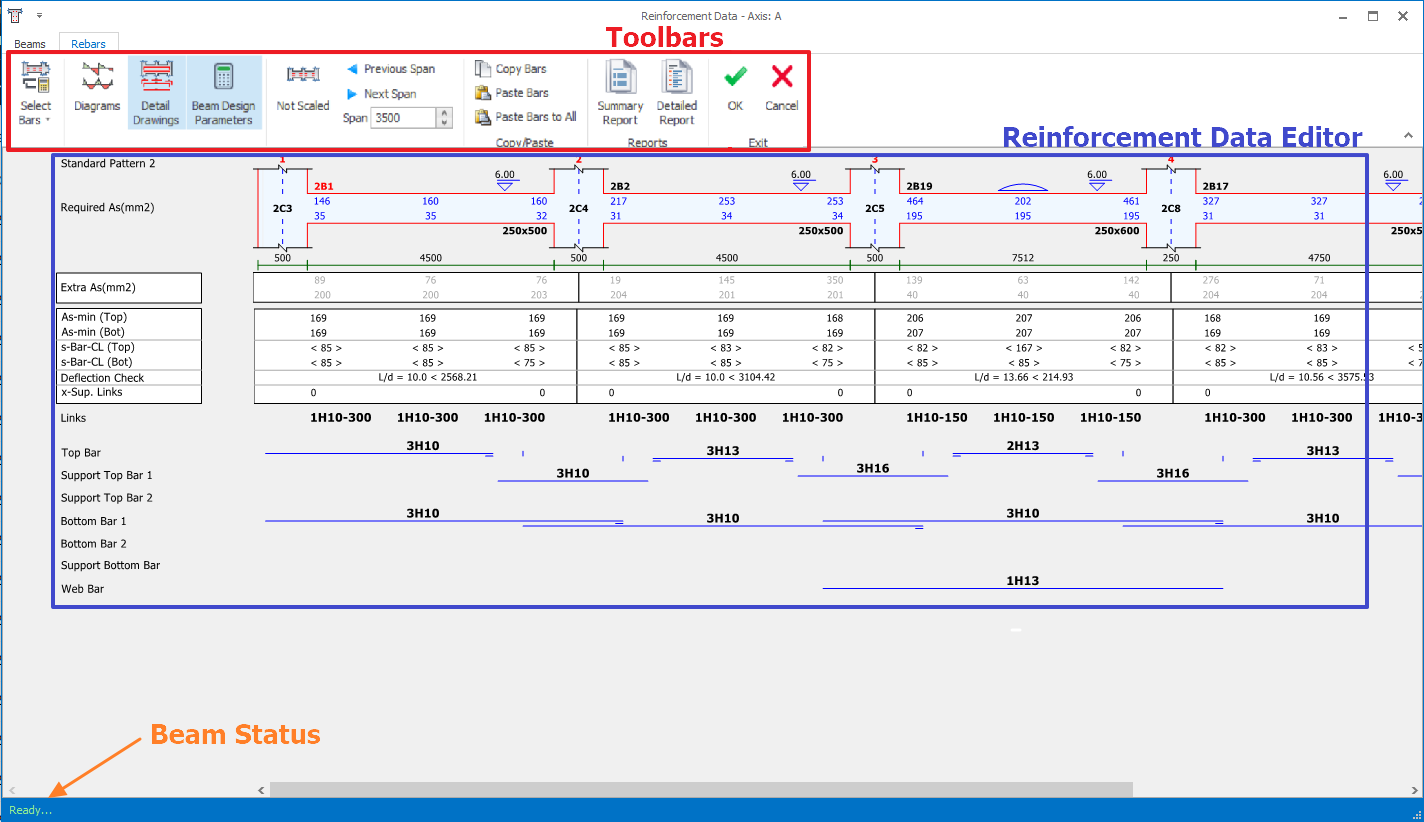Toggle the Beam Design Parameters panel
Screen dimensions: 1424x822
(x=224, y=92)
